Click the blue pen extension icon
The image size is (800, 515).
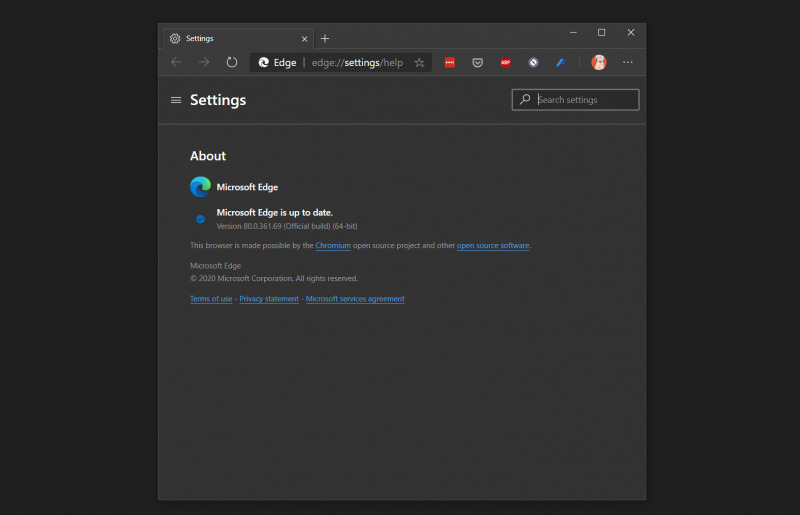[x=561, y=62]
